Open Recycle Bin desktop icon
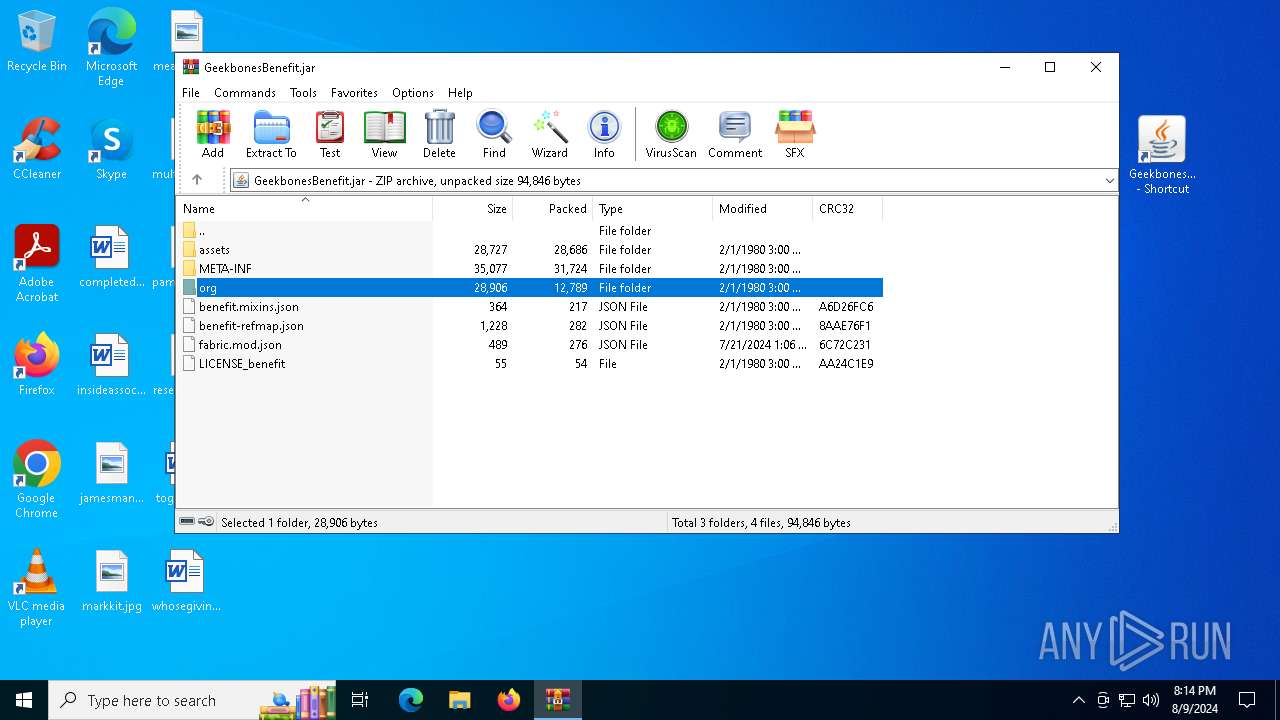 click(37, 42)
